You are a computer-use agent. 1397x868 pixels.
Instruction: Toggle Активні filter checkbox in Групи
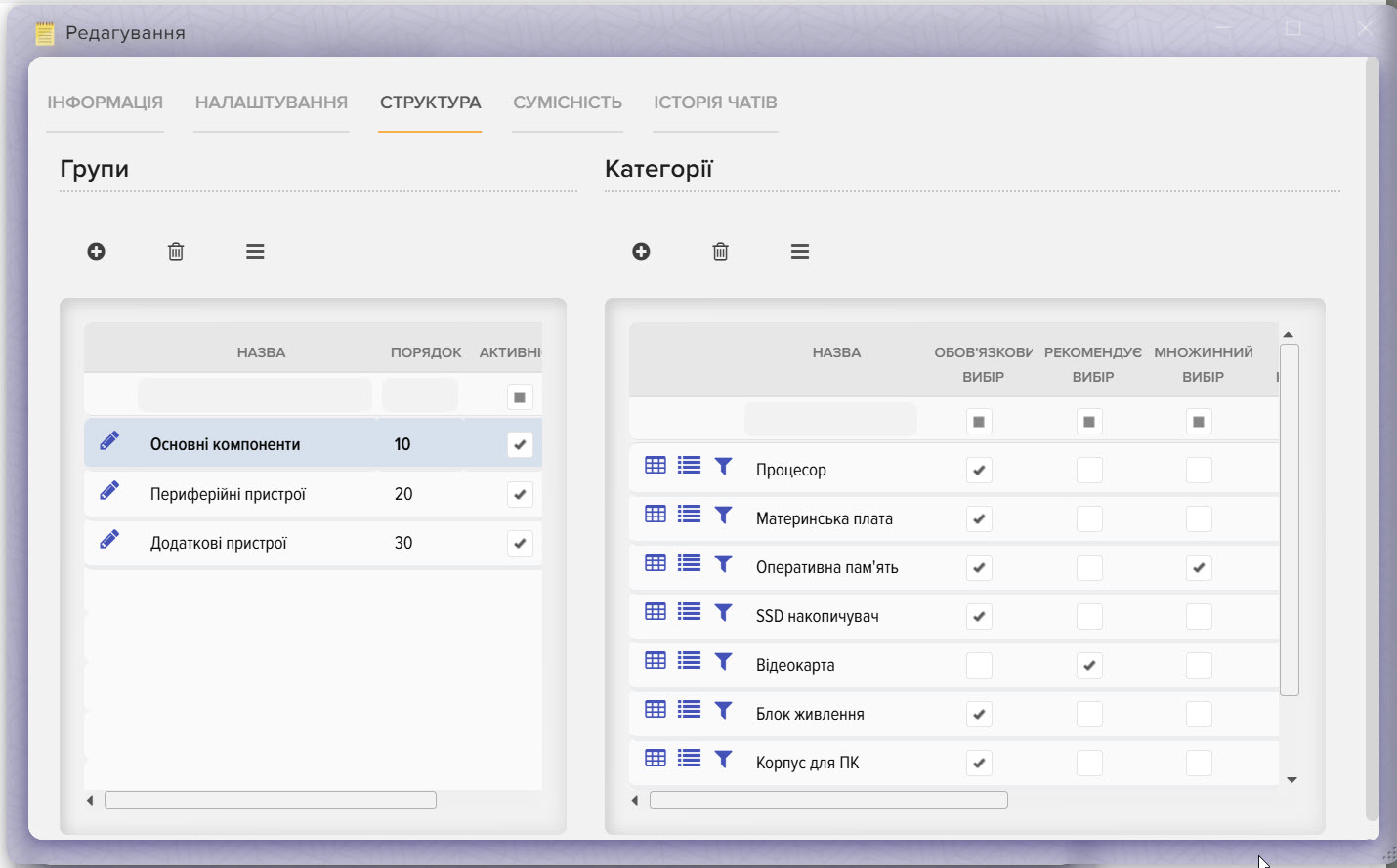(520, 397)
